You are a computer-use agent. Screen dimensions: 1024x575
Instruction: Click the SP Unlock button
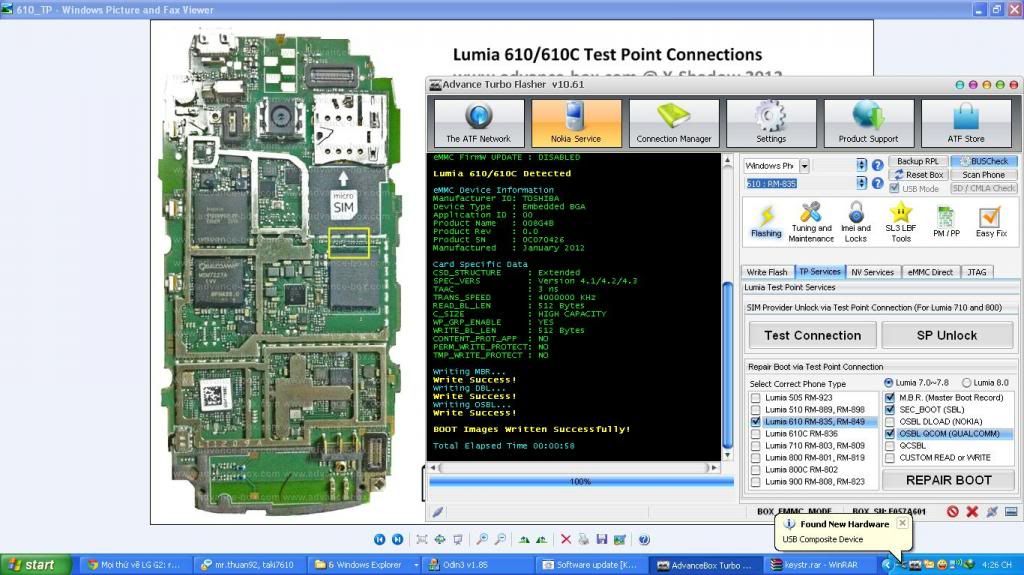coord(947,335)
